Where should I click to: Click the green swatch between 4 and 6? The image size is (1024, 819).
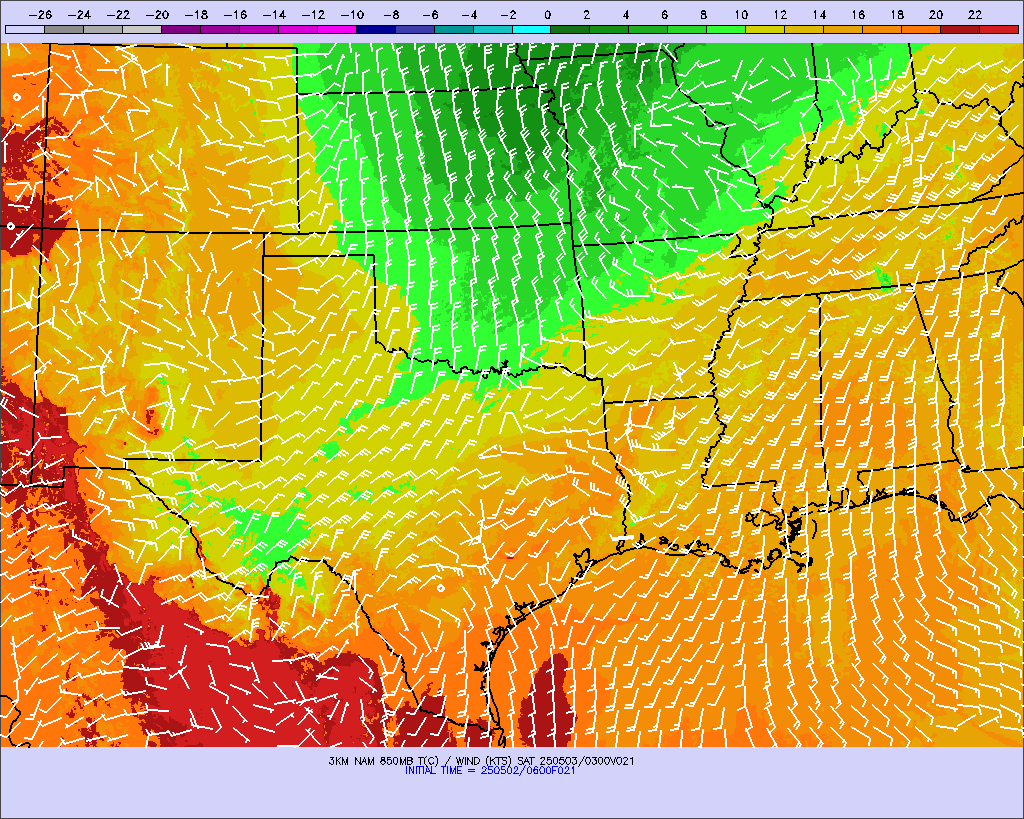[x=648, y=29]
